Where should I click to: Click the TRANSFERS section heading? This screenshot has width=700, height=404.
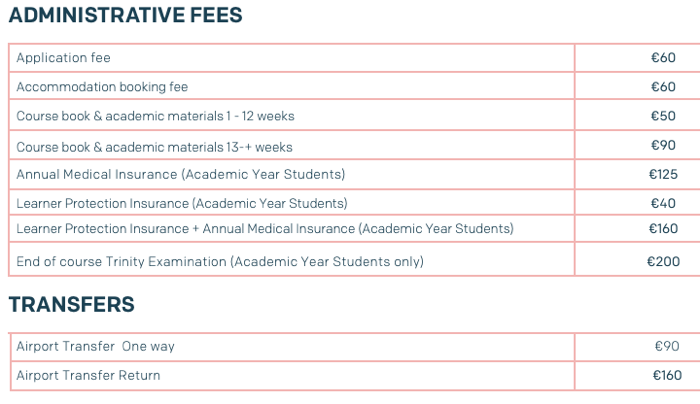coord(71,304)
